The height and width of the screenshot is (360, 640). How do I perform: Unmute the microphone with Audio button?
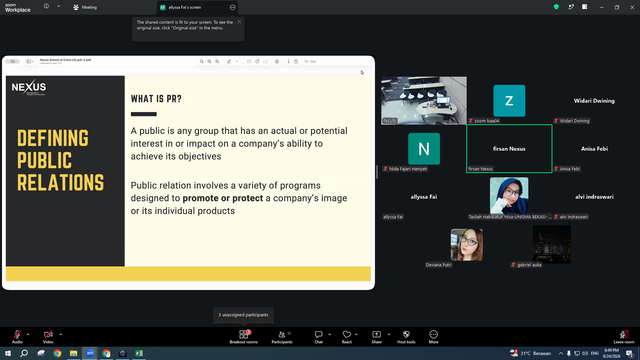point(17,337)
